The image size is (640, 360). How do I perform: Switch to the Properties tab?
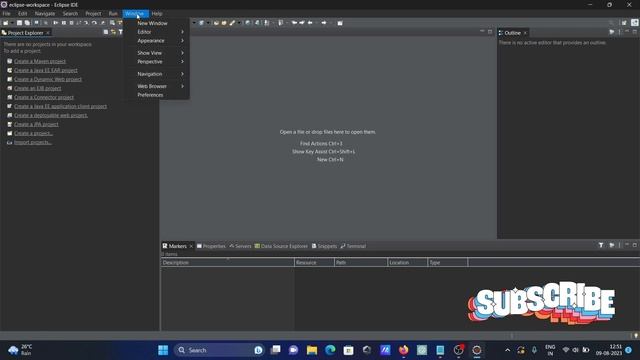tap(211, 246)
